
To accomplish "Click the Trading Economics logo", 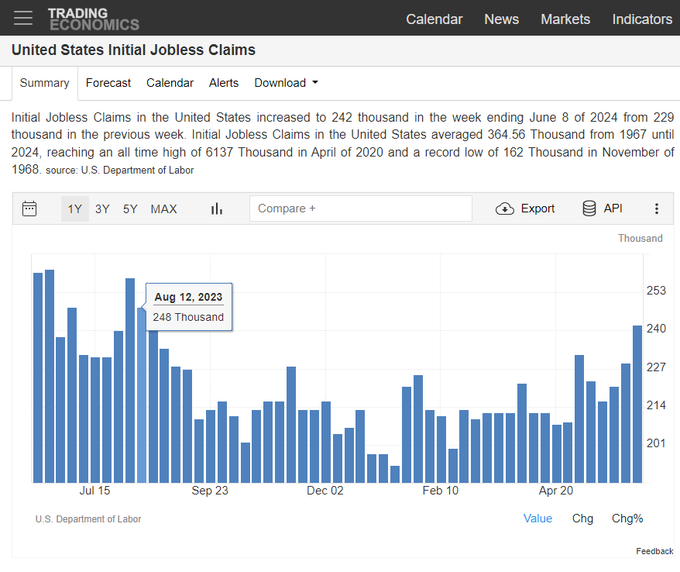I will [x=93, y=18].
